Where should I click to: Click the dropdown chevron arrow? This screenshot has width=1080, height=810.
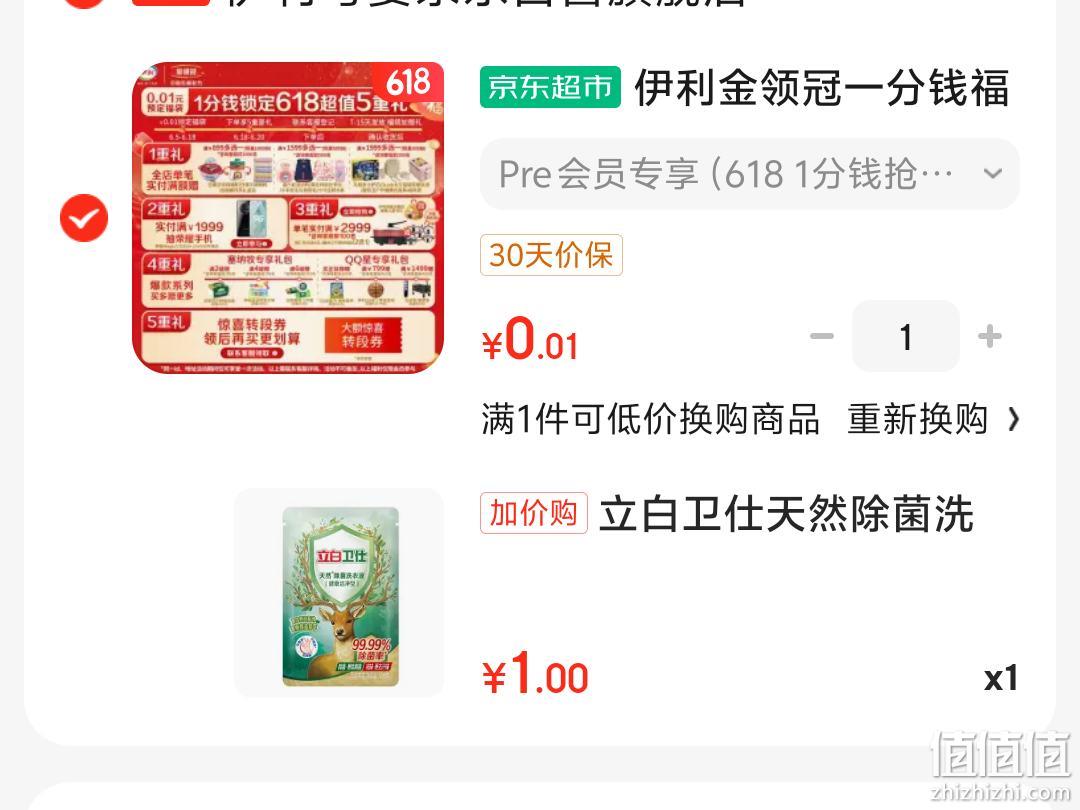pos(993,174)
